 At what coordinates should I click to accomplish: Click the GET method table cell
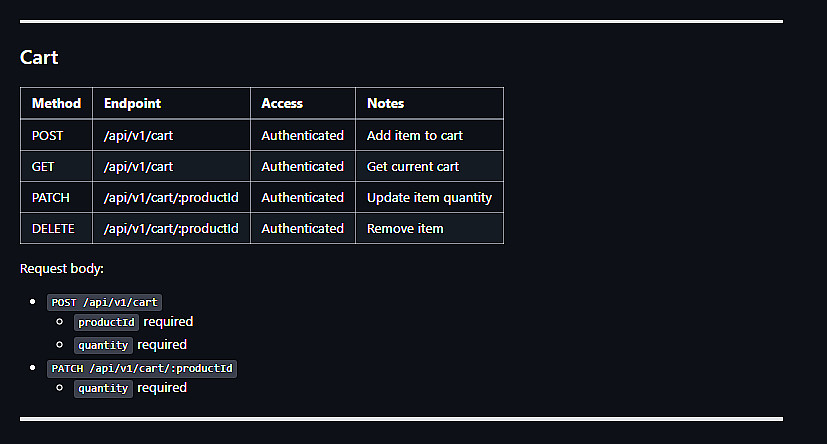click(x=43, y=166)
